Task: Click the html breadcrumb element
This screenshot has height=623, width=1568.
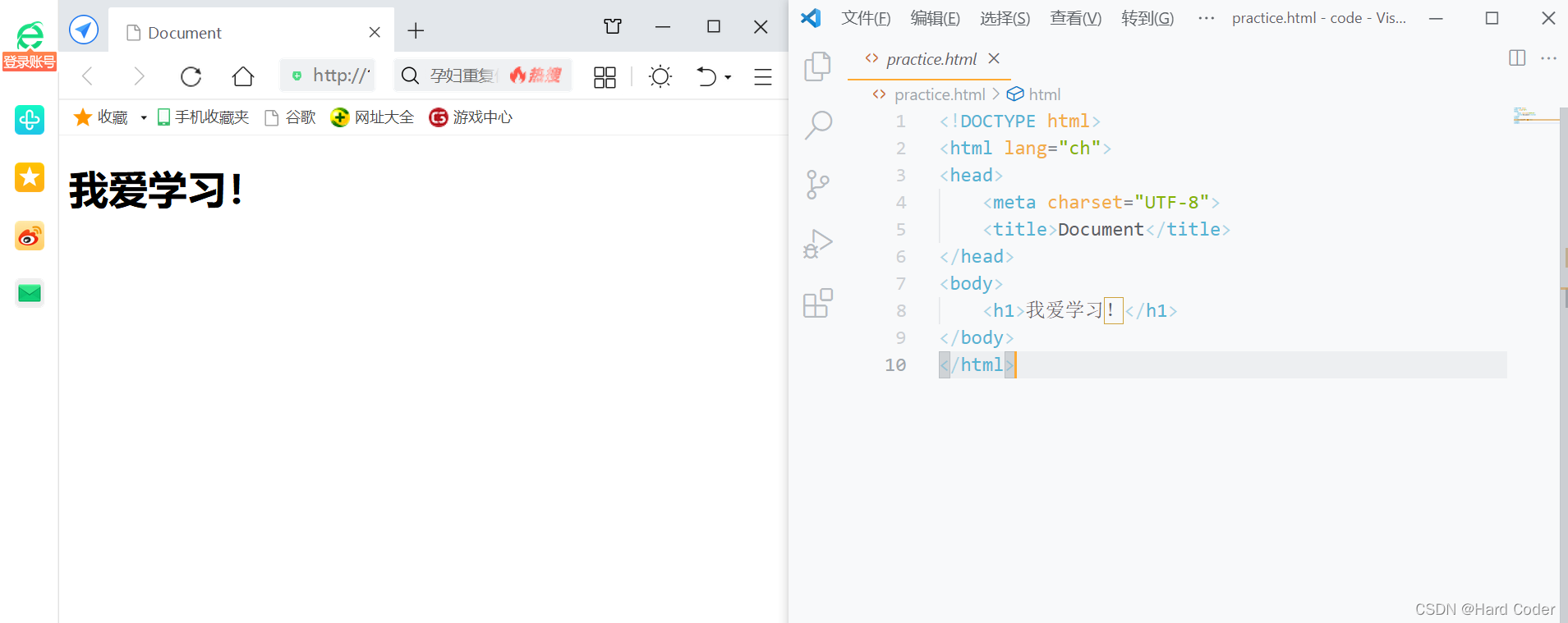Action: coord(1044,94)
